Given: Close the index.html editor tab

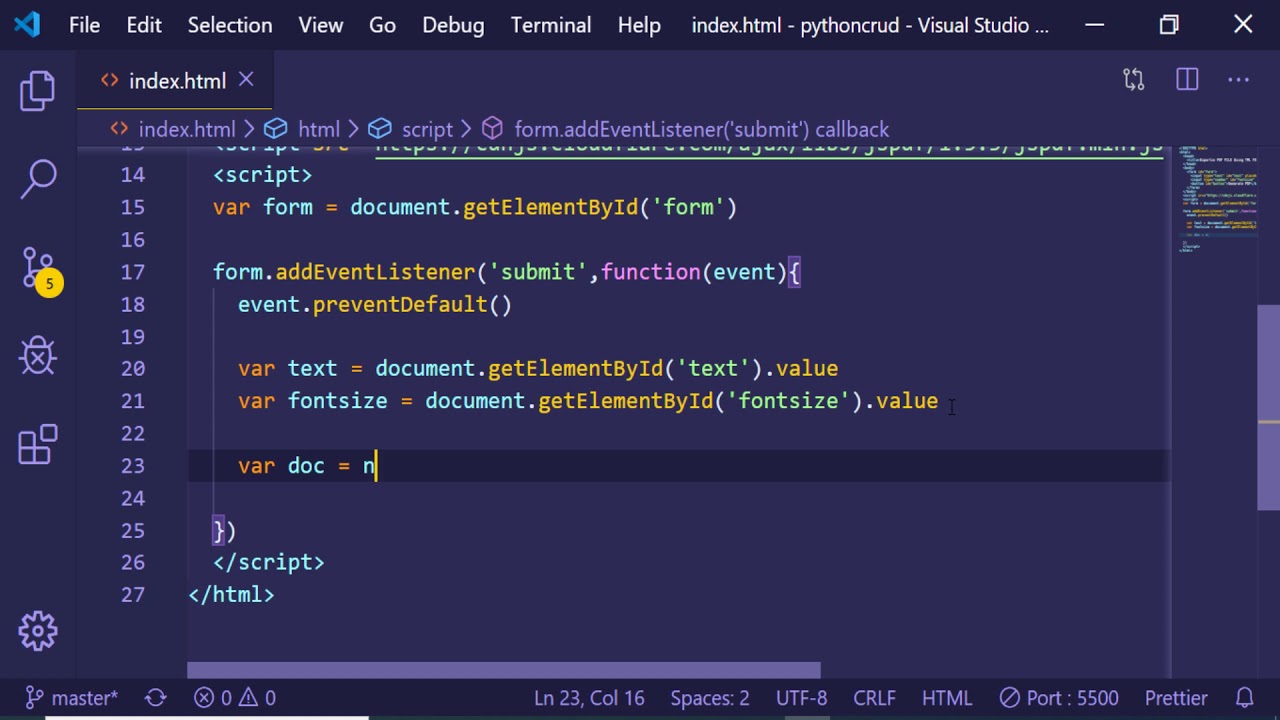Looking at the screenshot, I should point(246,80).
